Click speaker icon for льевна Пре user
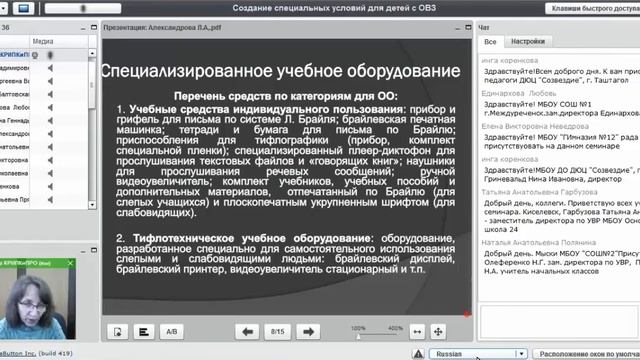 pos(50,200)
